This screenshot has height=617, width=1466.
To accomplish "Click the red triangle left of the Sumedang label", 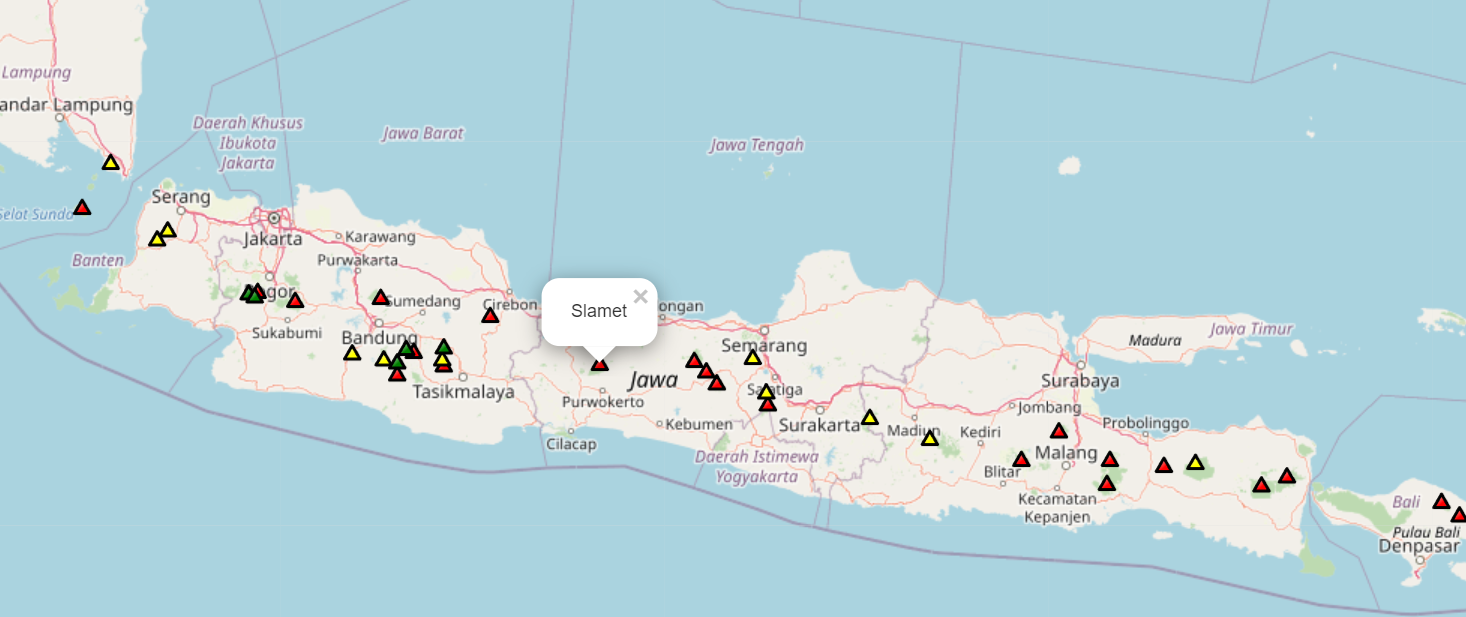I will (x=380, y=297).
